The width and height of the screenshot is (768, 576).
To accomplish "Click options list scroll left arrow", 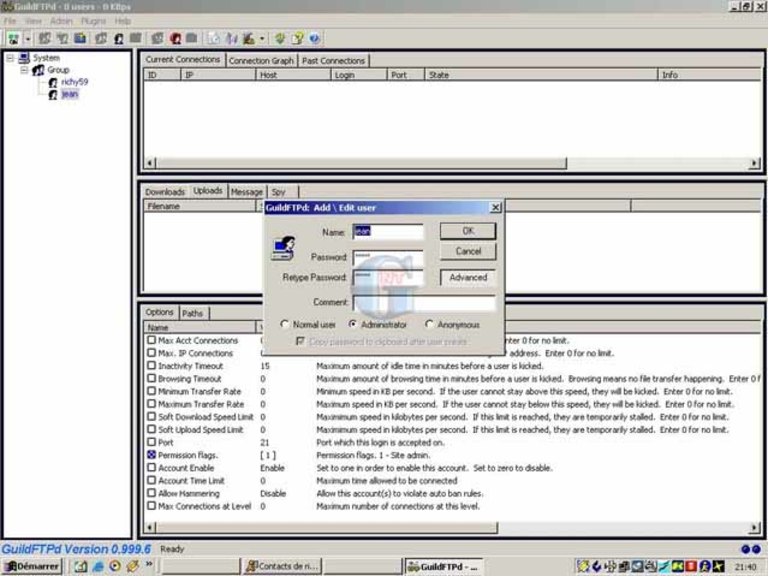I will point(150,528).
